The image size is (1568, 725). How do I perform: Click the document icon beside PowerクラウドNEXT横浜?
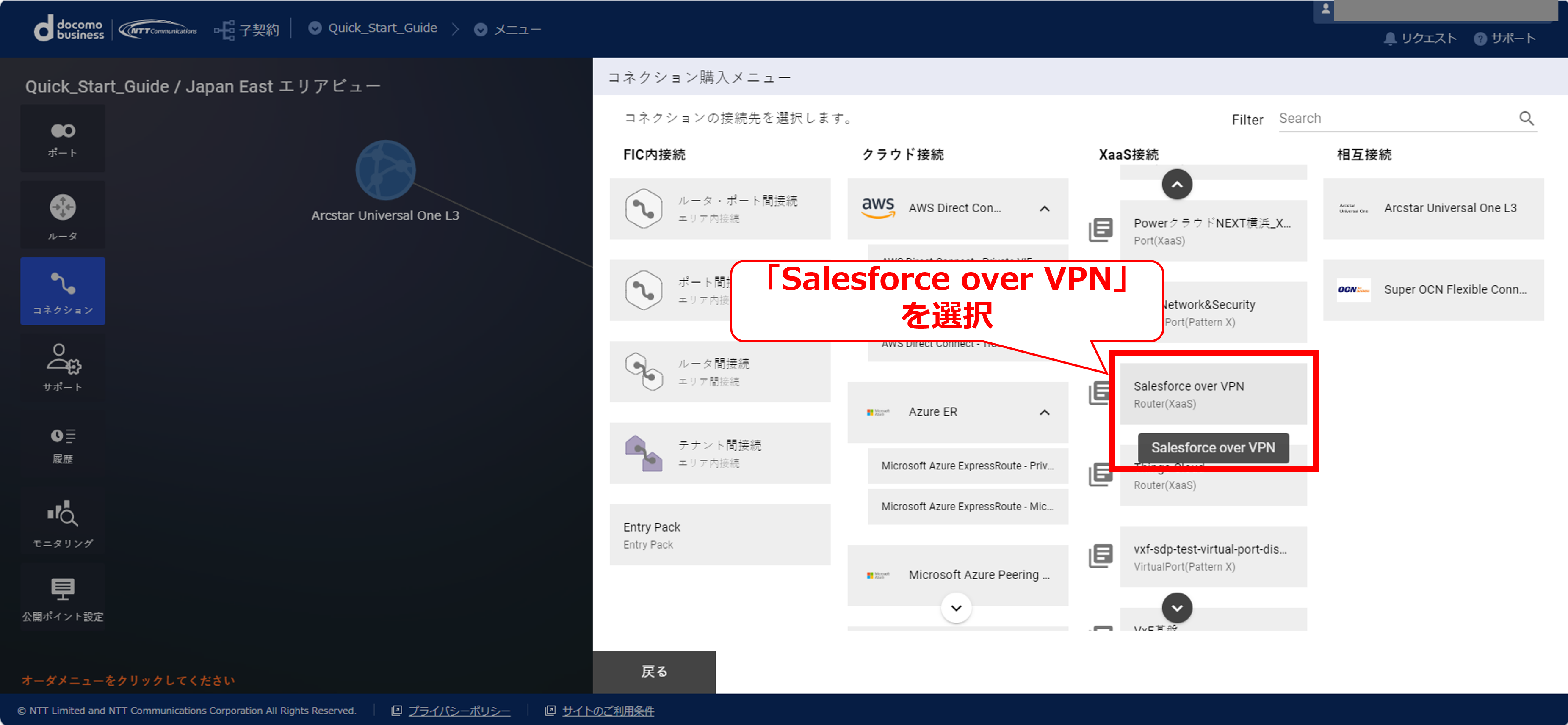coord(1101,229)
